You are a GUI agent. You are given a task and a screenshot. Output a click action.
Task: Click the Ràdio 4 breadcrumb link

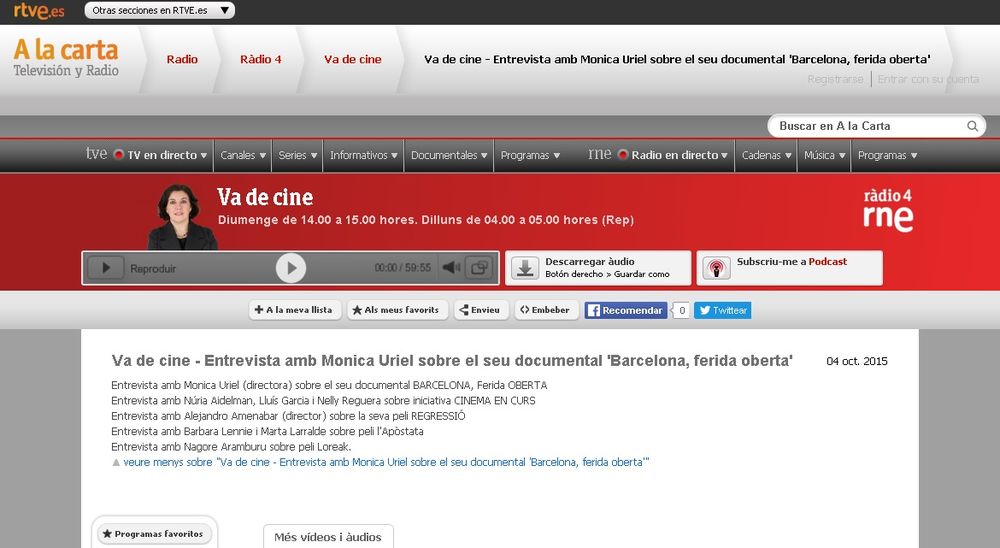point(261,59)
